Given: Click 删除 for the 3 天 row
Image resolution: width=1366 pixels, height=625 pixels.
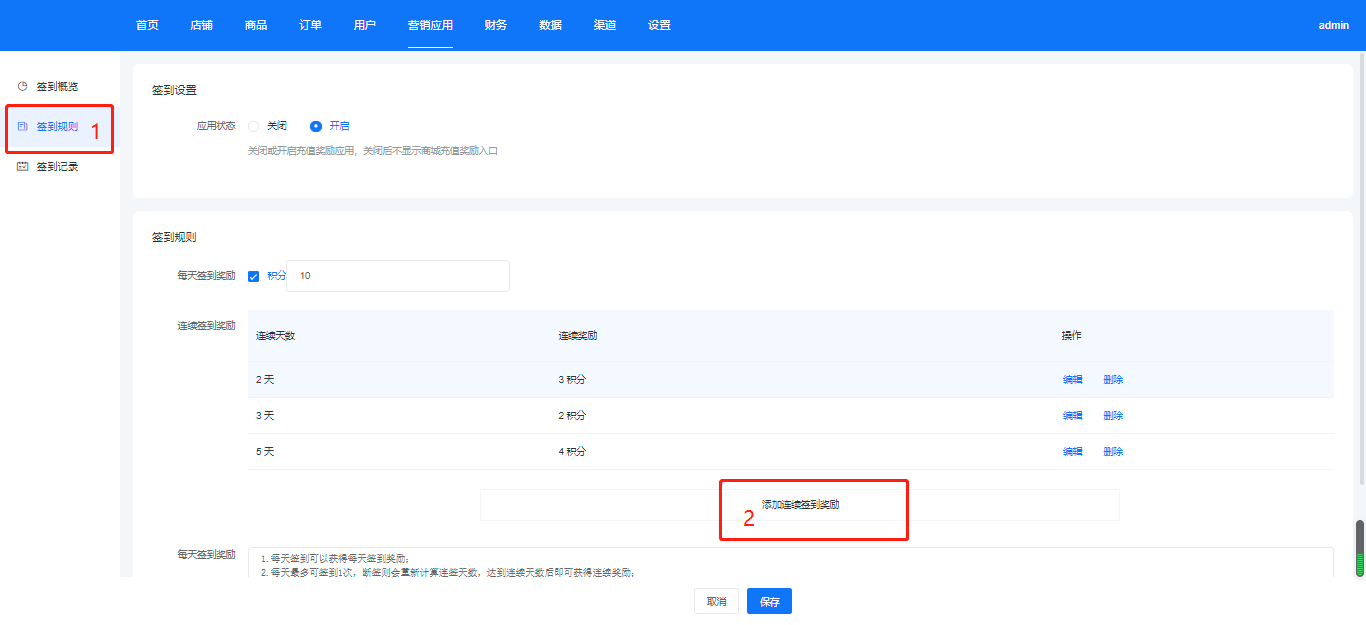Looking at the screenshot, I should click(x=1113, y=416).
